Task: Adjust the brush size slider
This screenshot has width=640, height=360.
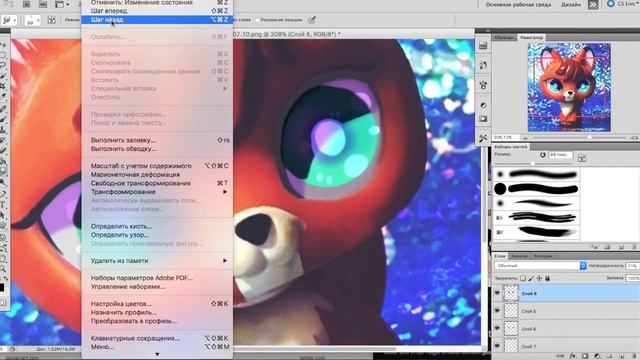Action: 532,163
